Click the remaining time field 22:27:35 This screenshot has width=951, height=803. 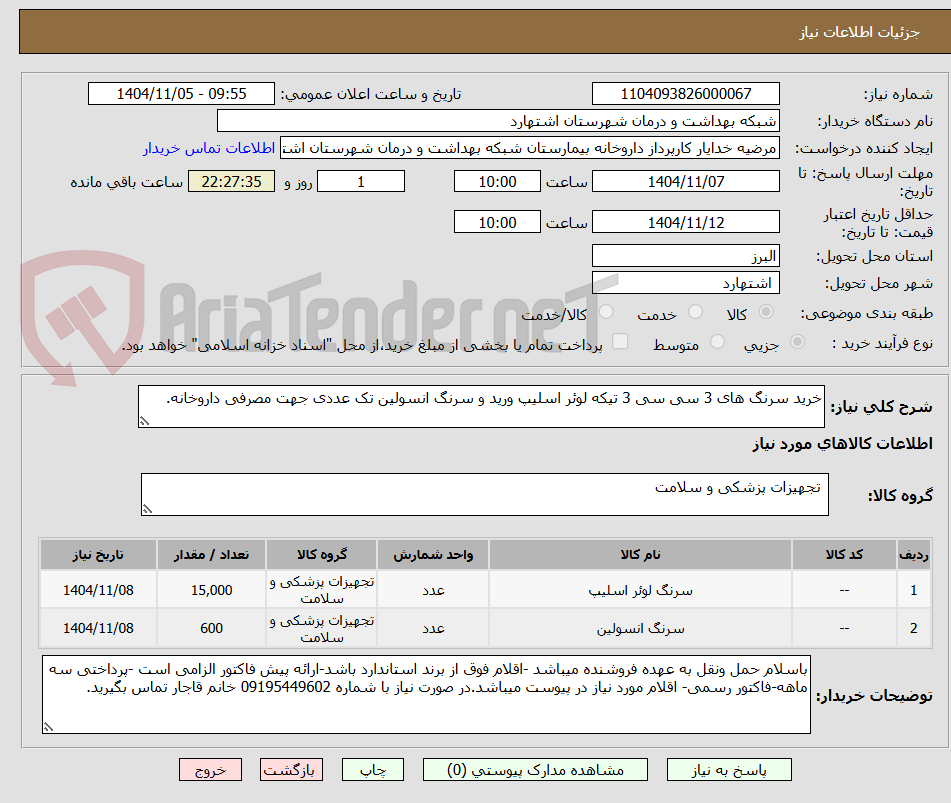(x=231, y=181)
